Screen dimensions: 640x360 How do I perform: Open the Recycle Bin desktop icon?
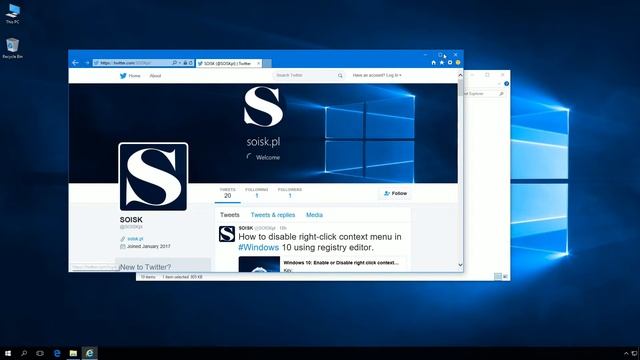tap(13, 48)
